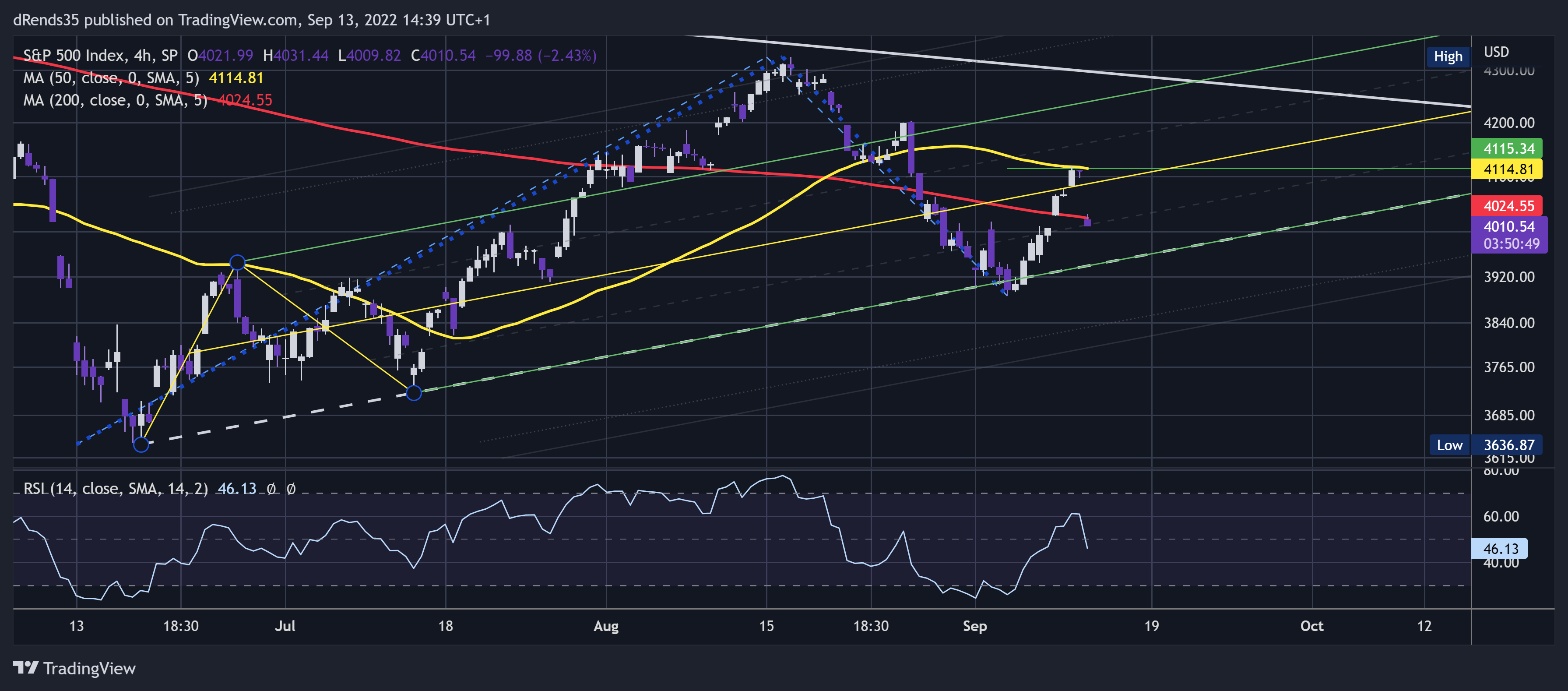Click the 46.13 RSI value tag
1568x691 pixels.
point(1498,549)
